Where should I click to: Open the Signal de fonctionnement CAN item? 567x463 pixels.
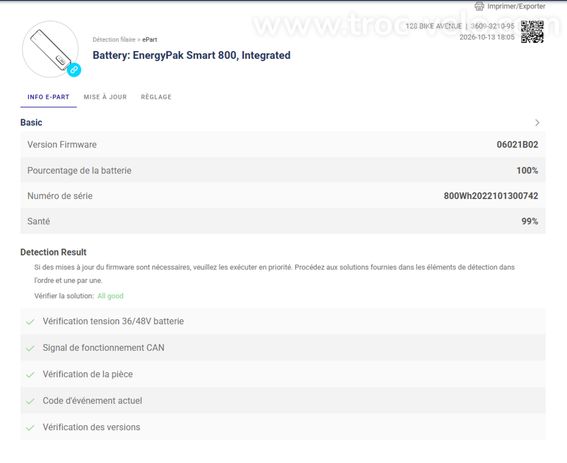[283, 348]
